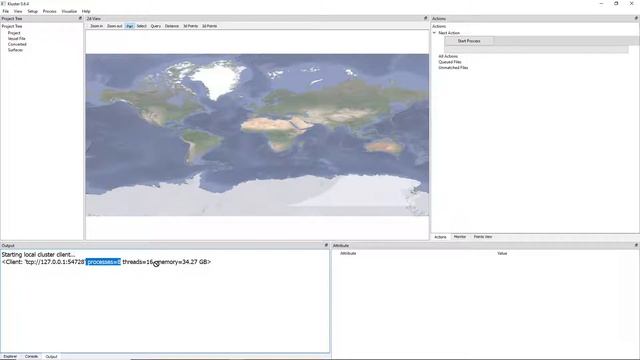640x360 pixels.
Task: Click the Kluster application icon in title bar
Action: coord(3,4)
